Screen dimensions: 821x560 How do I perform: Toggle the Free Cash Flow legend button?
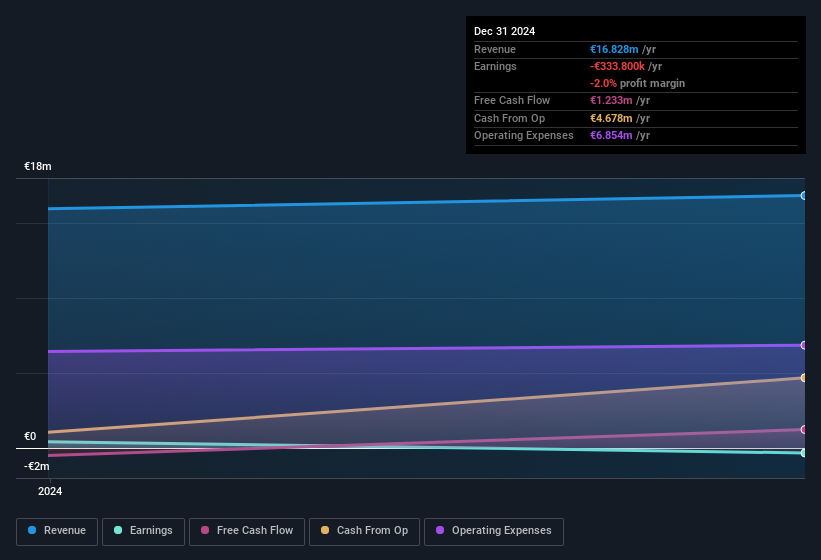point(247,532)
